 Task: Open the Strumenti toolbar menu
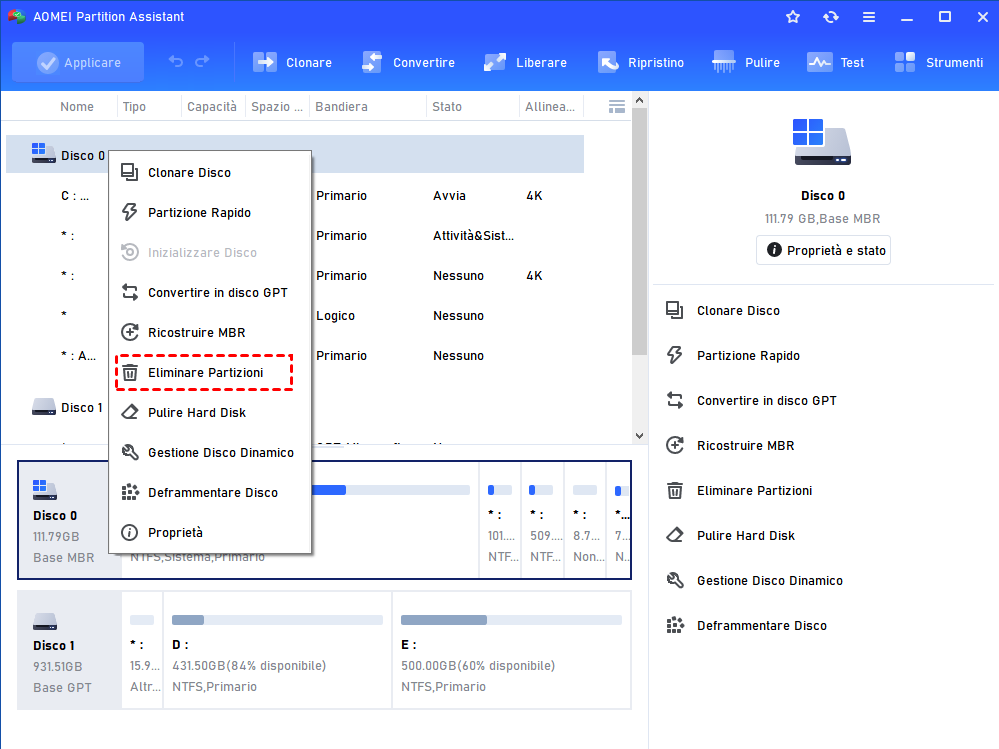tap(938, 62)
